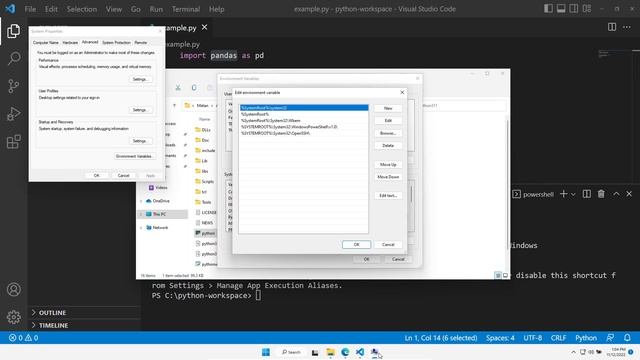Open the Manage gear icon in VS Code
Image resolution: width=640 pixels, height=360 pixels.
[13, 317]
